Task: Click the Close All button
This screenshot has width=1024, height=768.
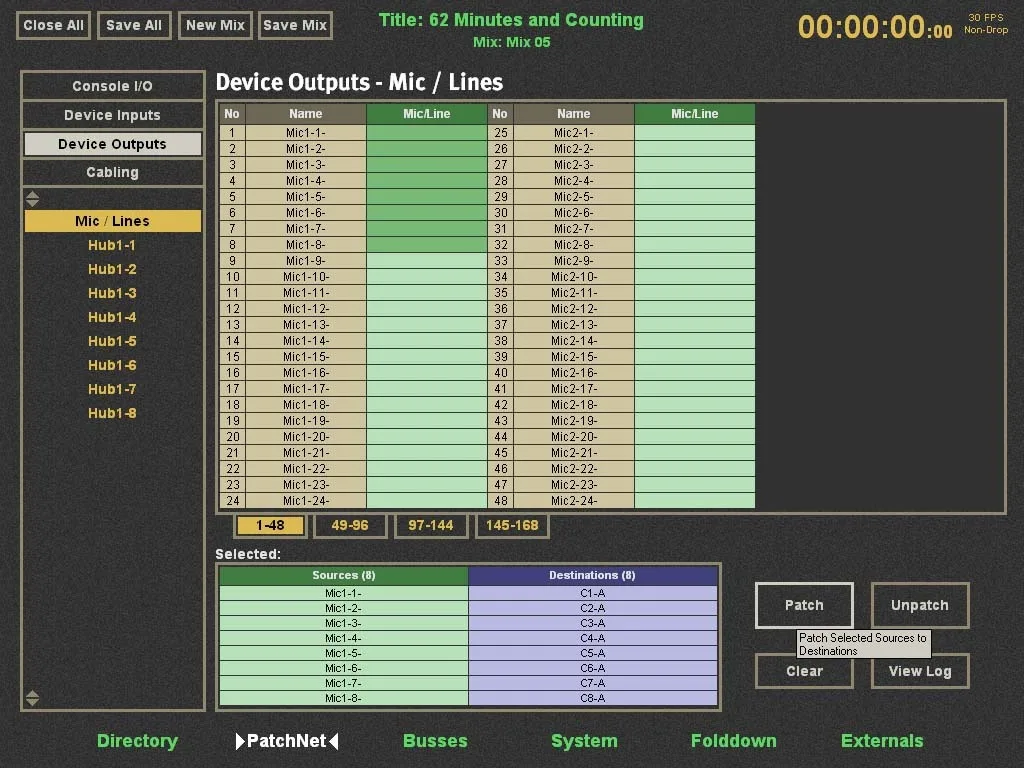Action: tap(54, 25)
